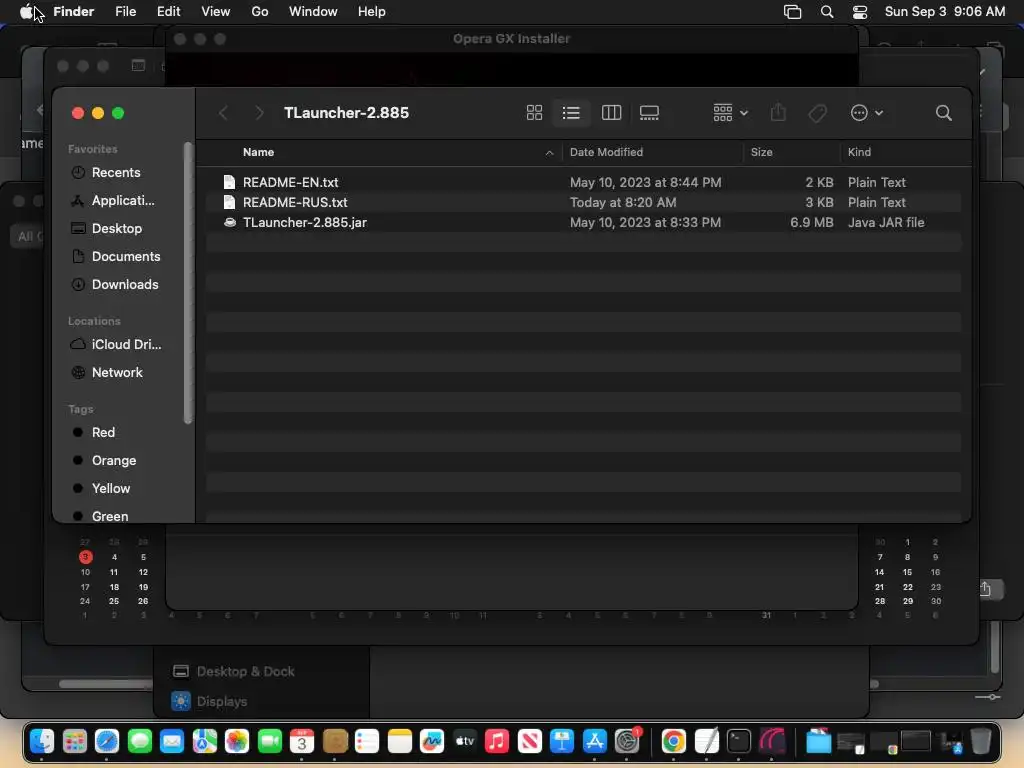Screen dimensions: 1024x768
Task: Open App Store from the Dock
Action: [x=594, y=741]
